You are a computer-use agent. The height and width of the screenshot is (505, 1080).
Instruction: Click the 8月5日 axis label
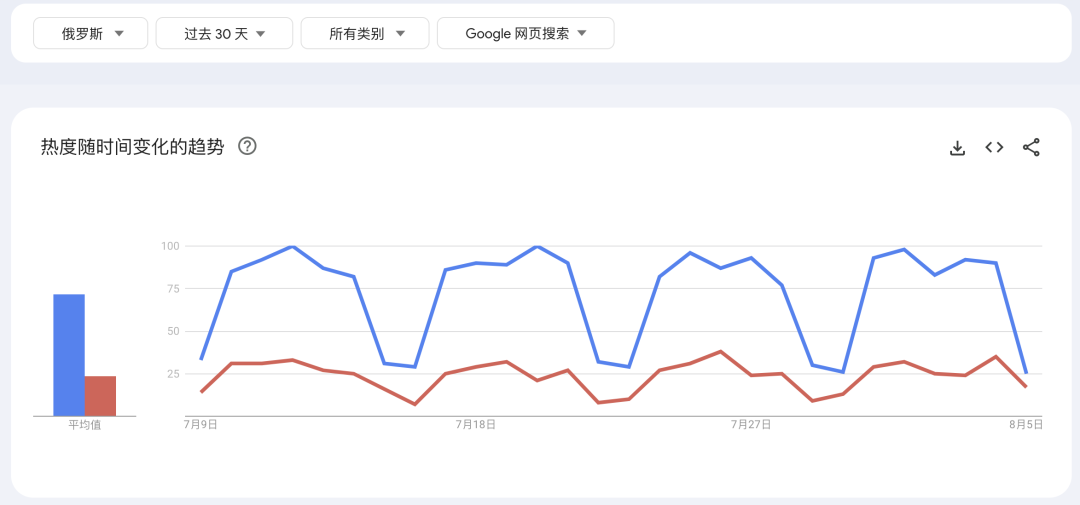coord(1026,424)
